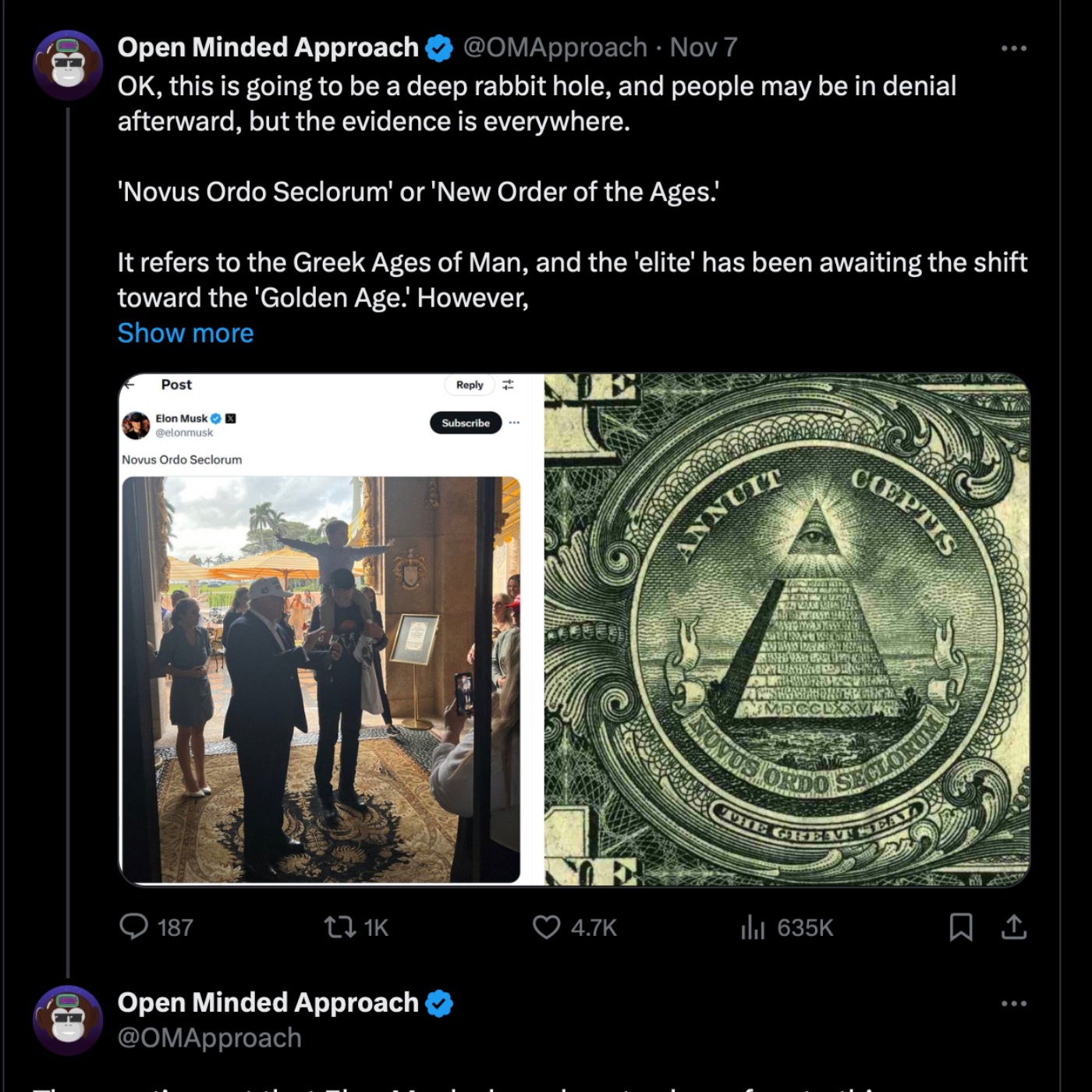
Task: Bookmark the Novus Ordo Seclorum post
Action: coord(961,927)
